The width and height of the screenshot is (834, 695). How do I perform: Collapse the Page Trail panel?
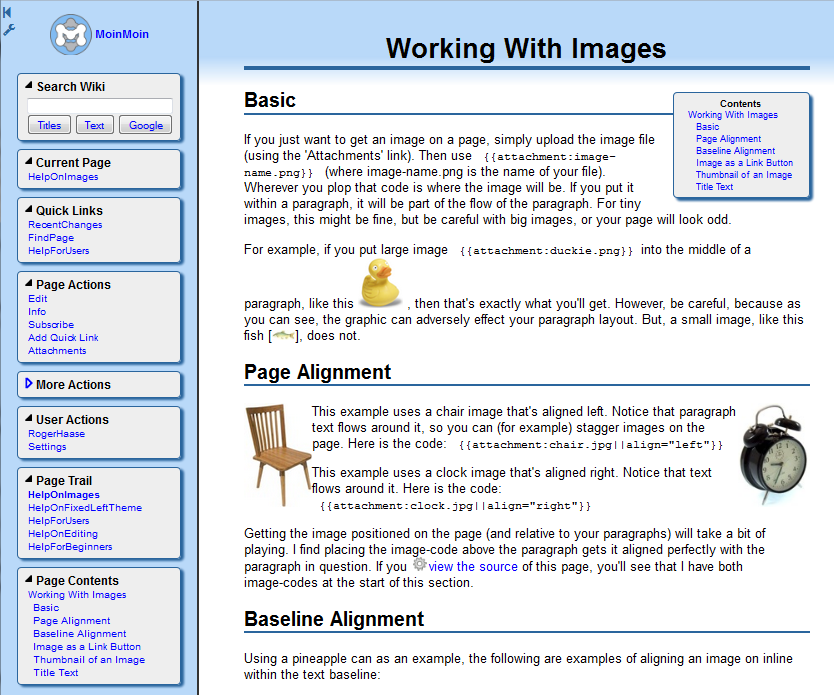click(x=28, y=480)
